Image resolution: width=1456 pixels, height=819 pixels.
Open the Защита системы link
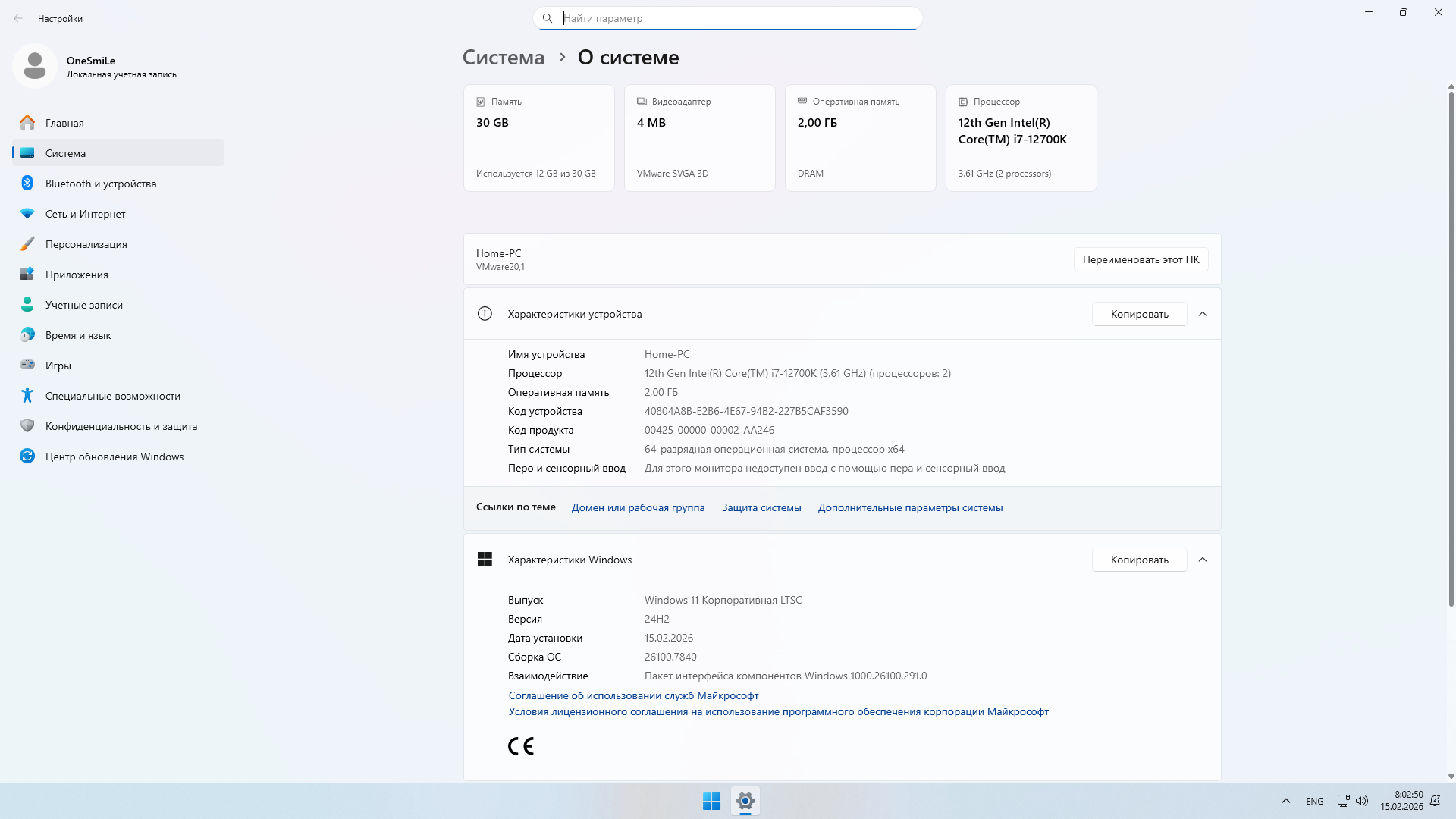click(761, 507)
